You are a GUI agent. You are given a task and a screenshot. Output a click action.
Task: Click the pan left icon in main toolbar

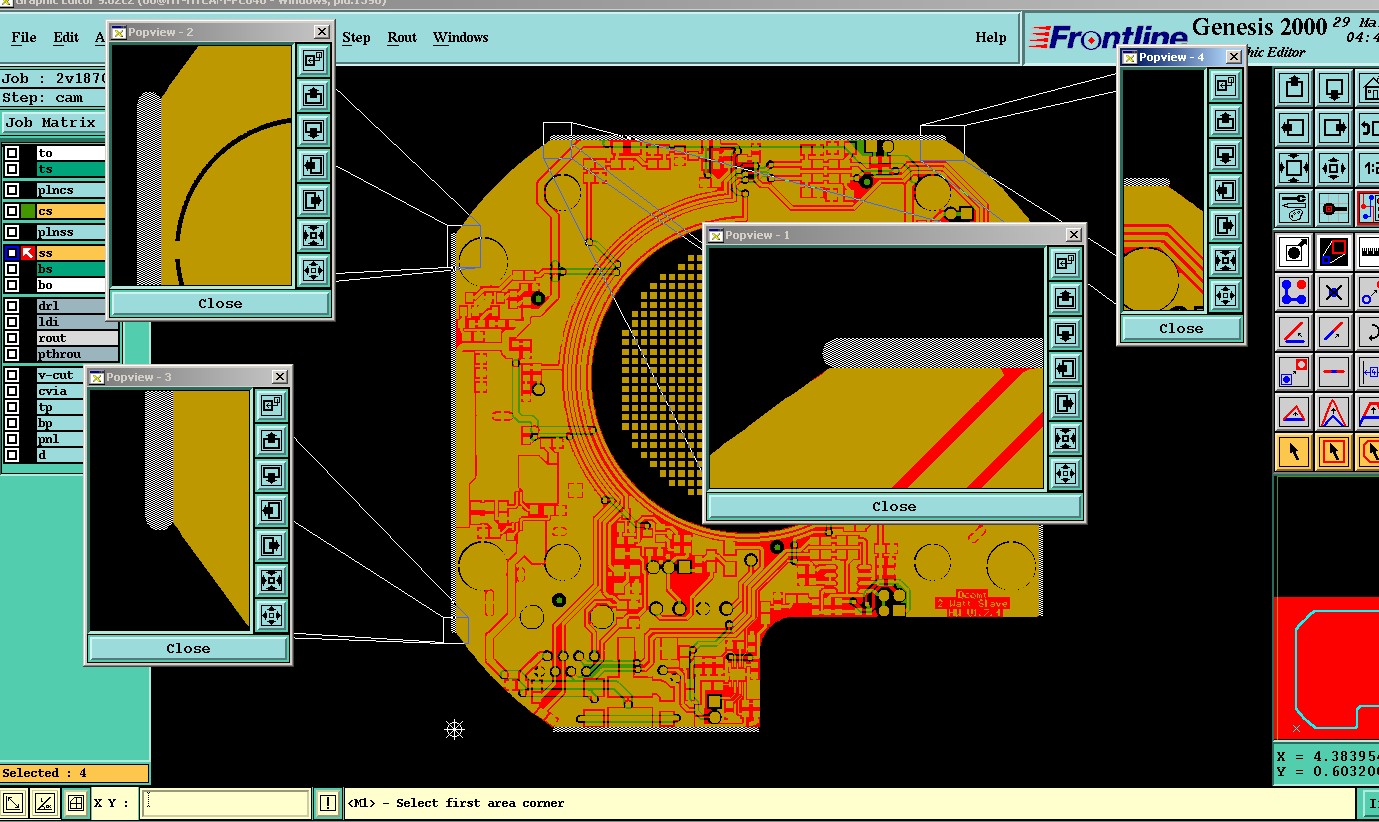[x=1295, y=128]
